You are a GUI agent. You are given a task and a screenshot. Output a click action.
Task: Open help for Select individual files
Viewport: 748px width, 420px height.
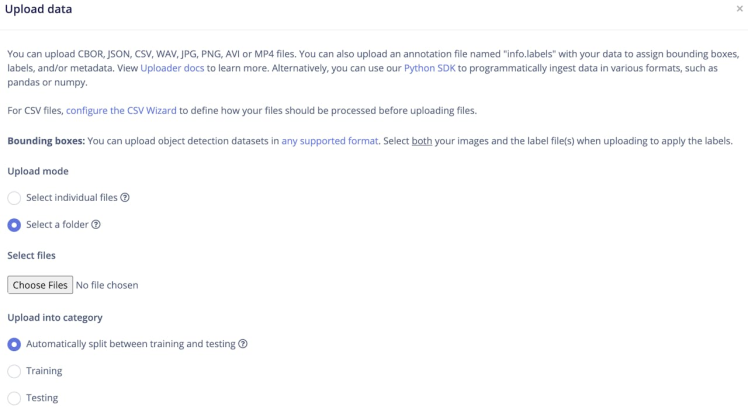click(125, 198)
